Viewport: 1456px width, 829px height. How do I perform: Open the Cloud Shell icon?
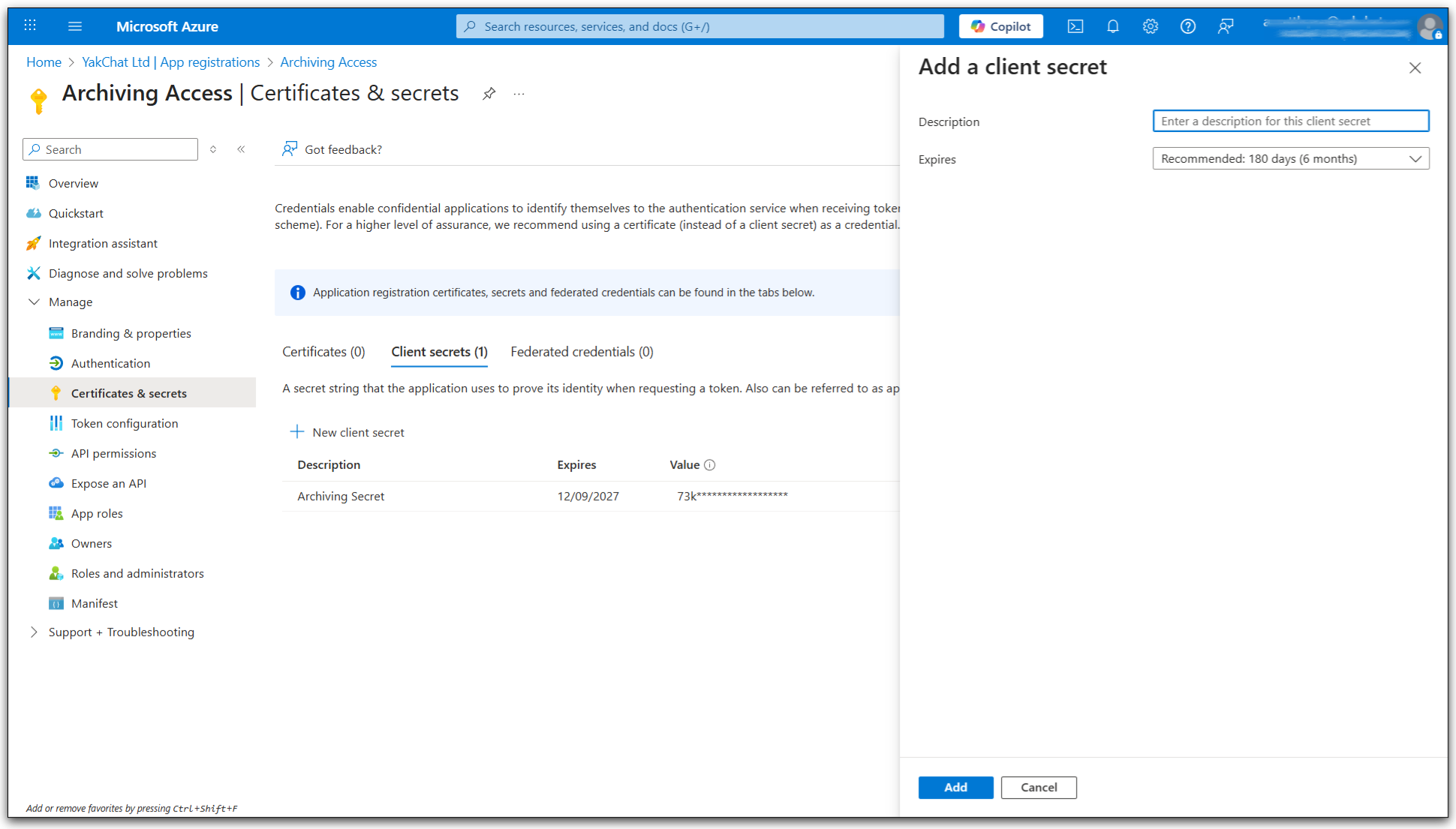1075,26
